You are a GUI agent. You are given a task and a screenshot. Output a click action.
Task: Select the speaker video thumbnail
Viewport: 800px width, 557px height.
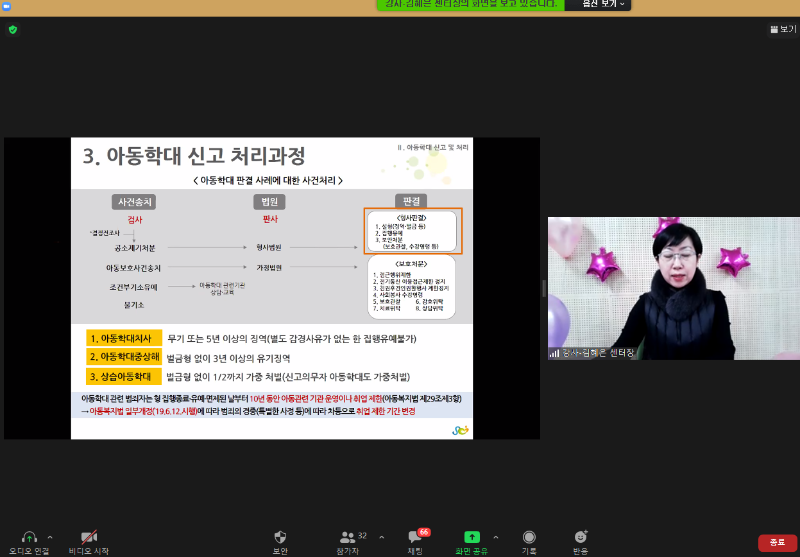673,288
